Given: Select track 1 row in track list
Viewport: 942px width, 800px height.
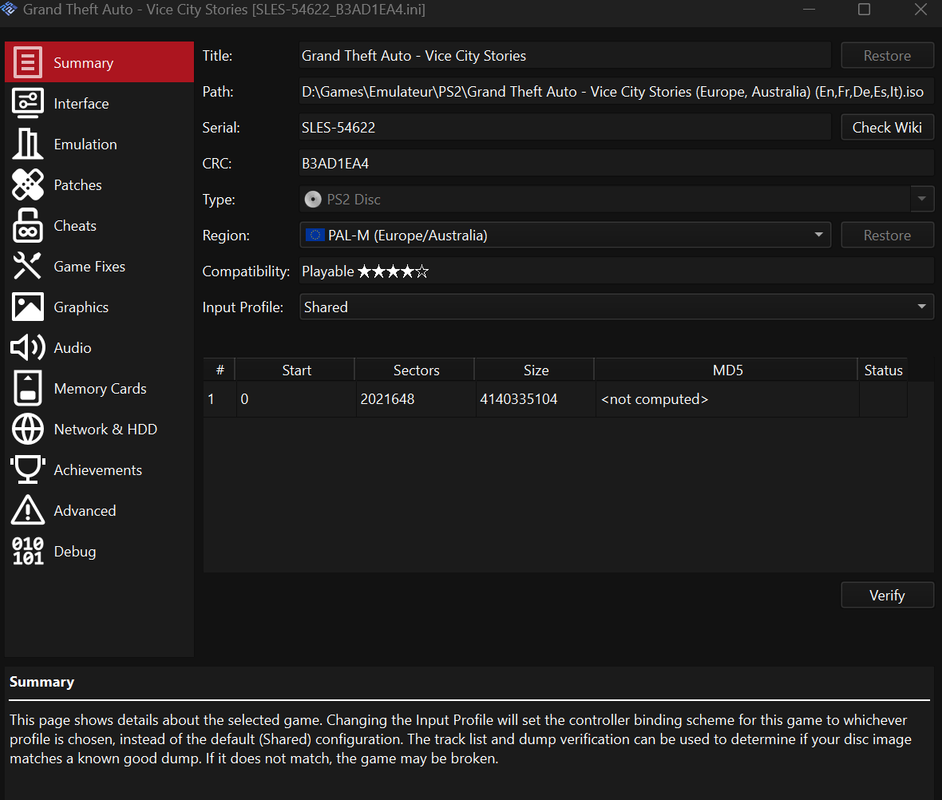Looking at the screenshot, I should click(x=555, y=399).
